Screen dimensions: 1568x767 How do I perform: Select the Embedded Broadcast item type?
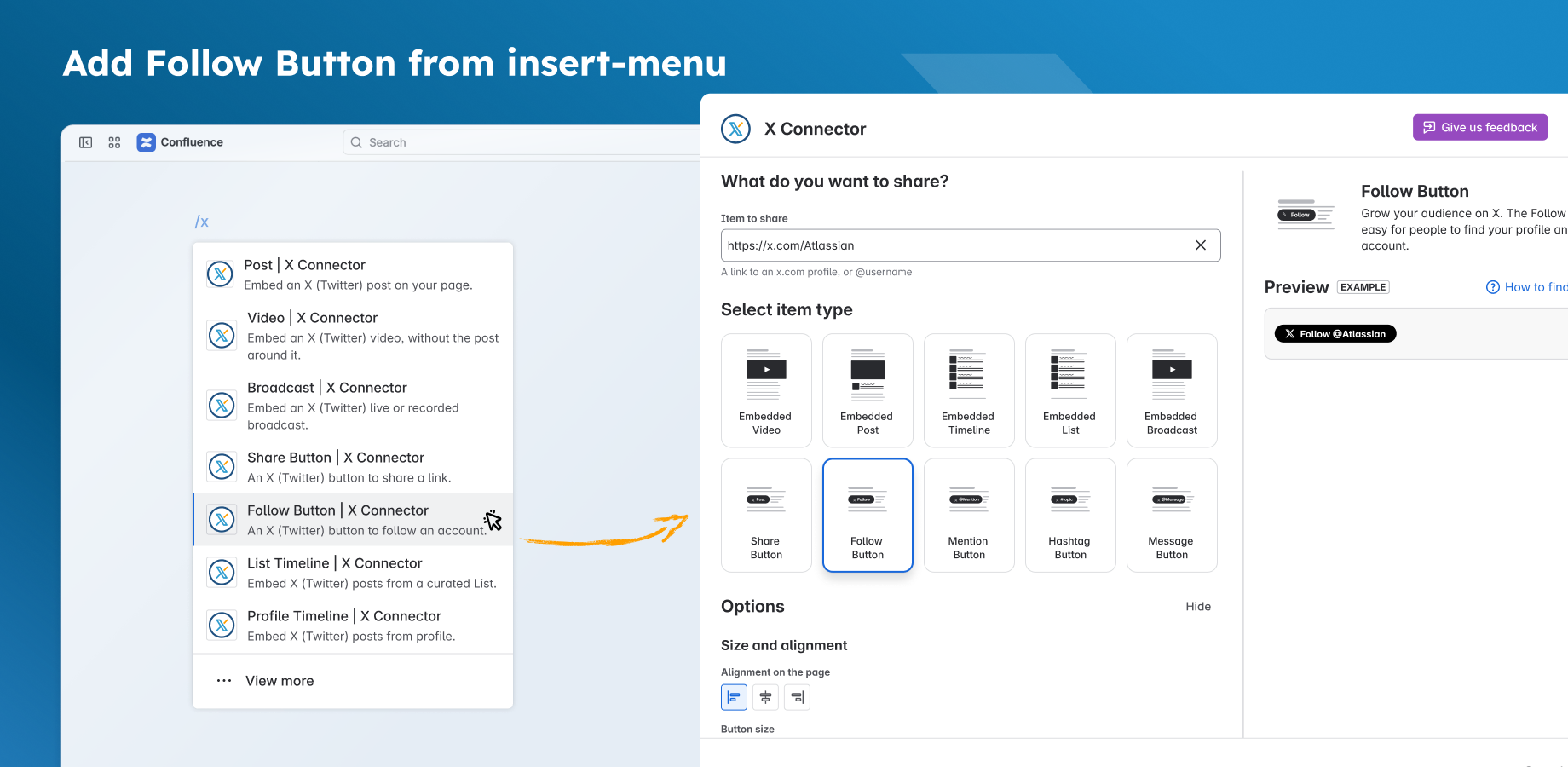1172,390
